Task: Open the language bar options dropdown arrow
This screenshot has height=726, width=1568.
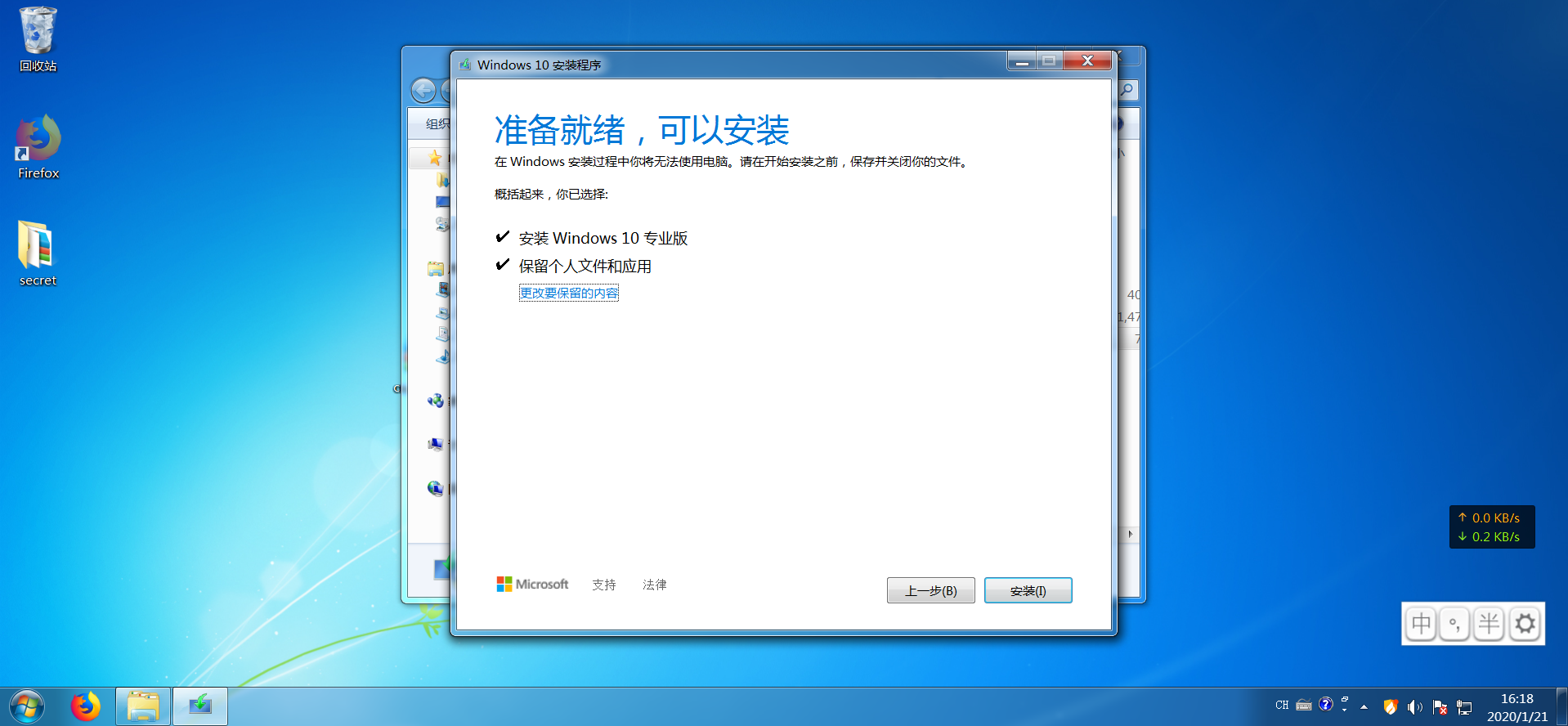Action: [1345, 710]
